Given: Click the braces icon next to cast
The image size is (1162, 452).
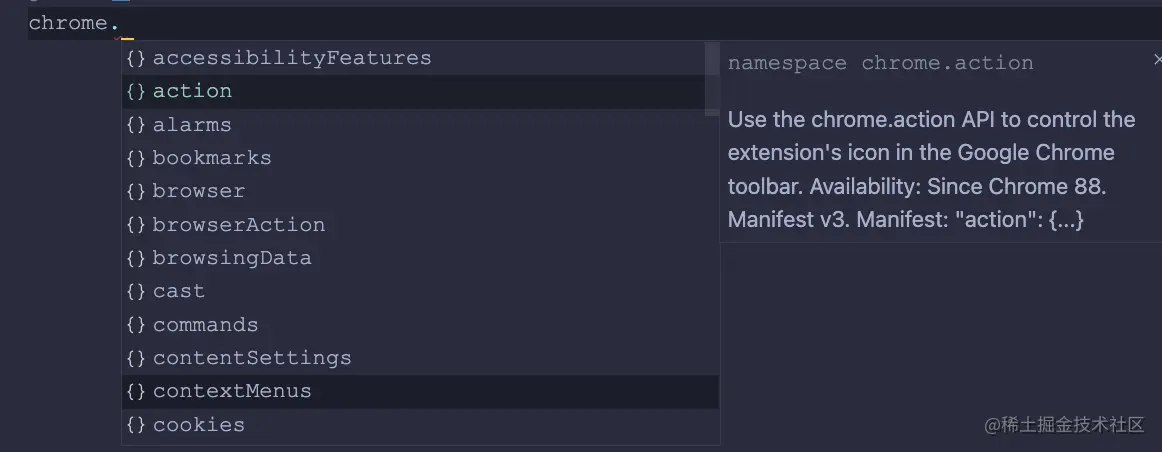Looking at the screenshot, I should [136, 291].
